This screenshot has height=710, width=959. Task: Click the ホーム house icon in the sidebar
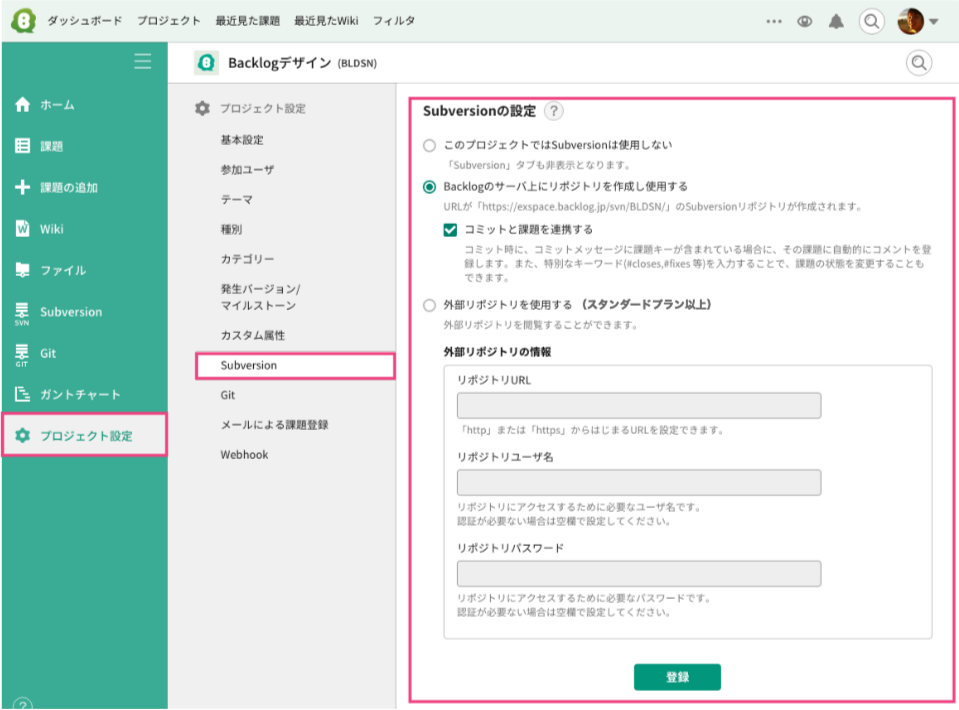(23, 105)
